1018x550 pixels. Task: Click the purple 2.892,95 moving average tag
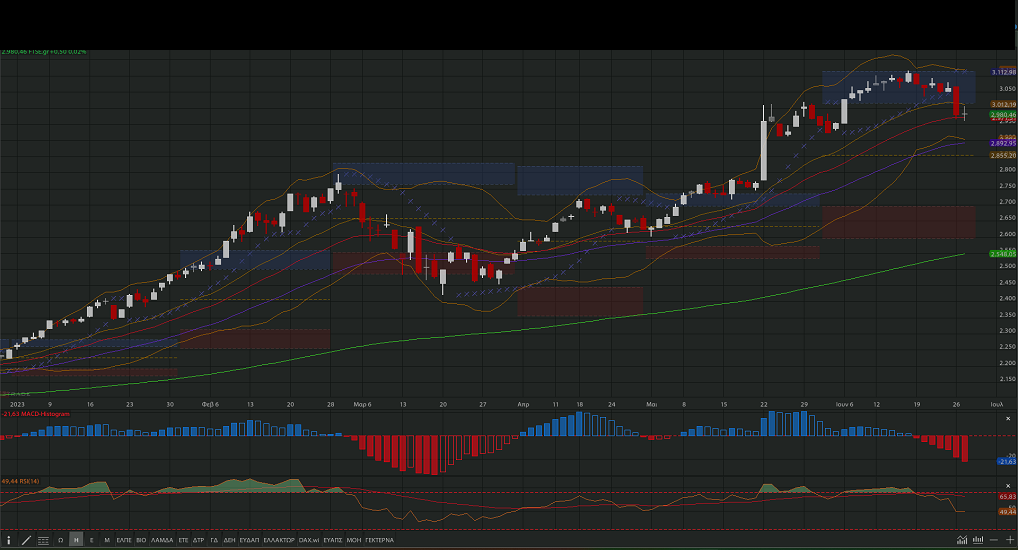coord(1003,144)
